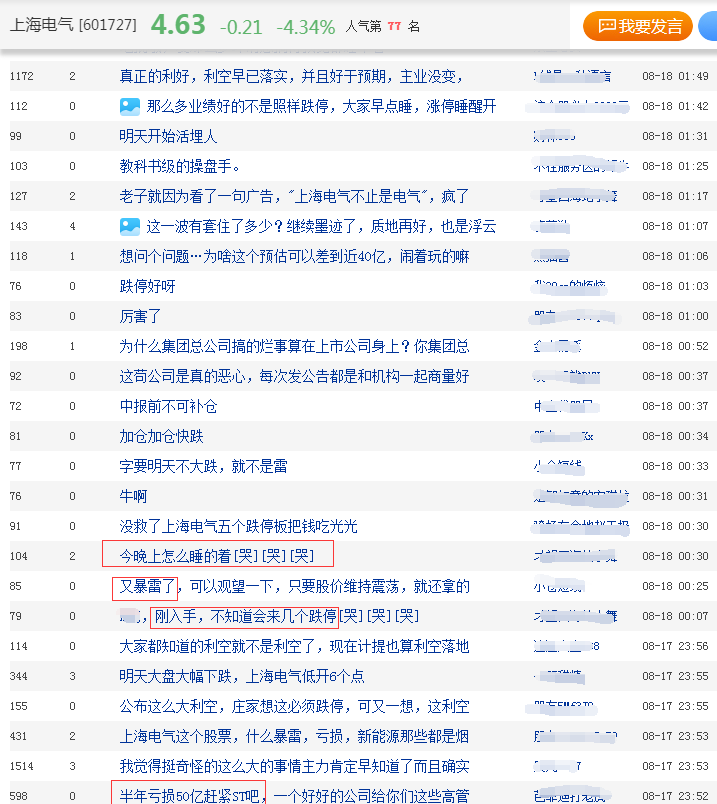Screen dimensions: 717x804
Task: Open post 又暴雷了，可以观望一下
Action: click(x=294, y=587)
